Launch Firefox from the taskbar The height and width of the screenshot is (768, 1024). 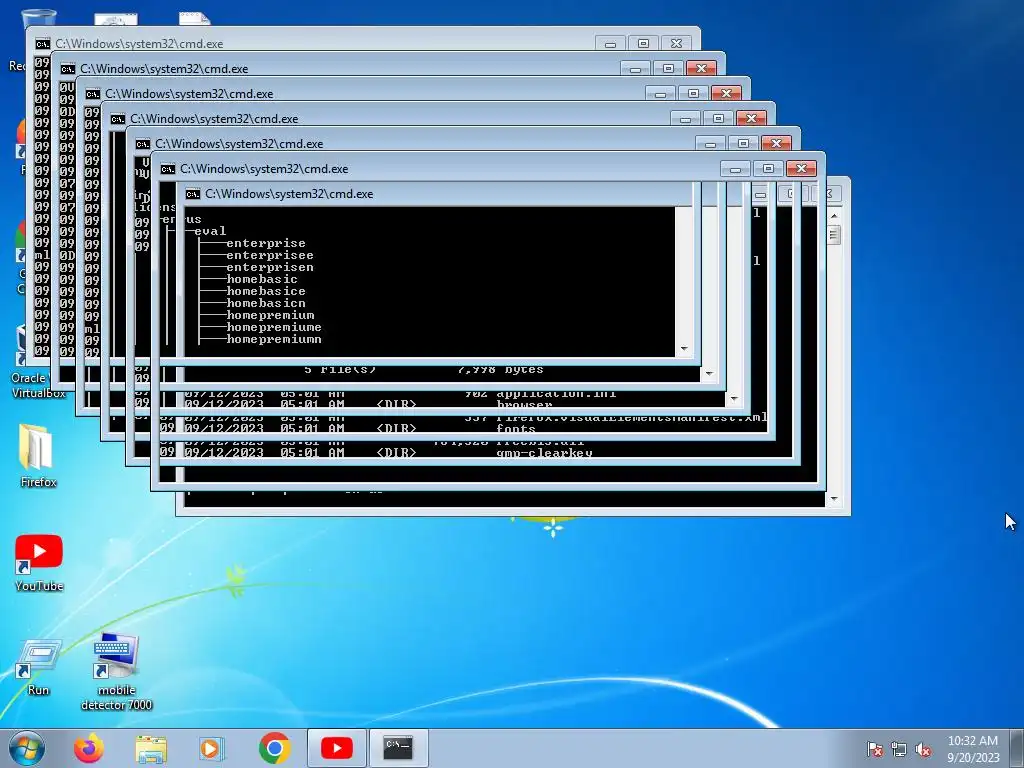89,748
